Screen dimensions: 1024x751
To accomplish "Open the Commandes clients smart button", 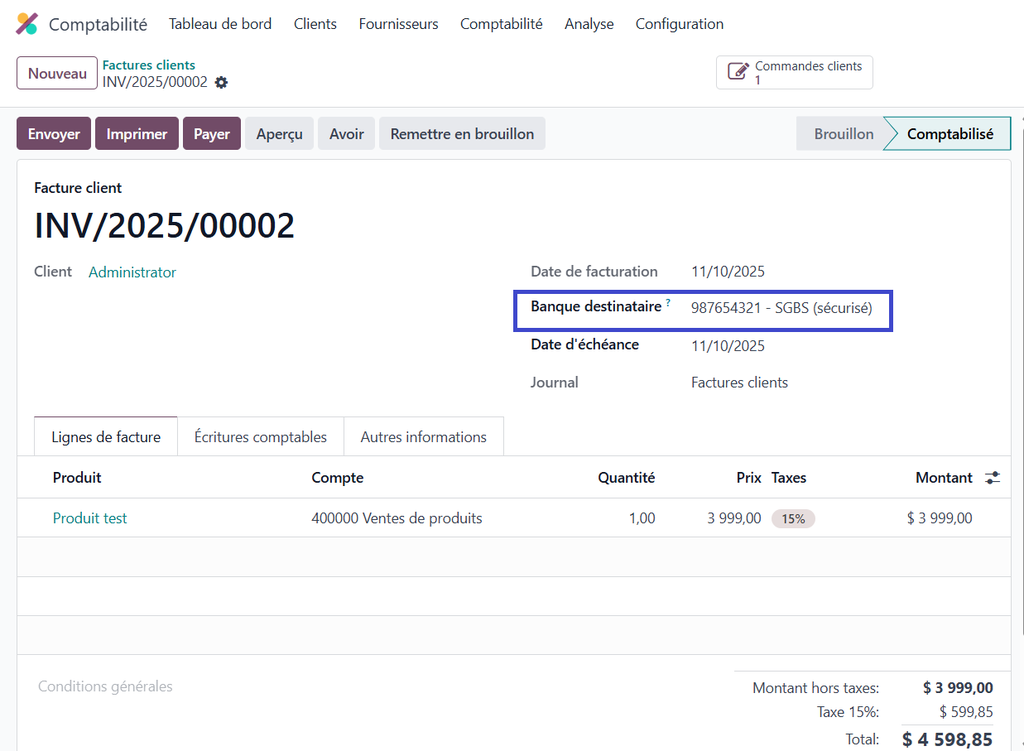I will point(794,72).
